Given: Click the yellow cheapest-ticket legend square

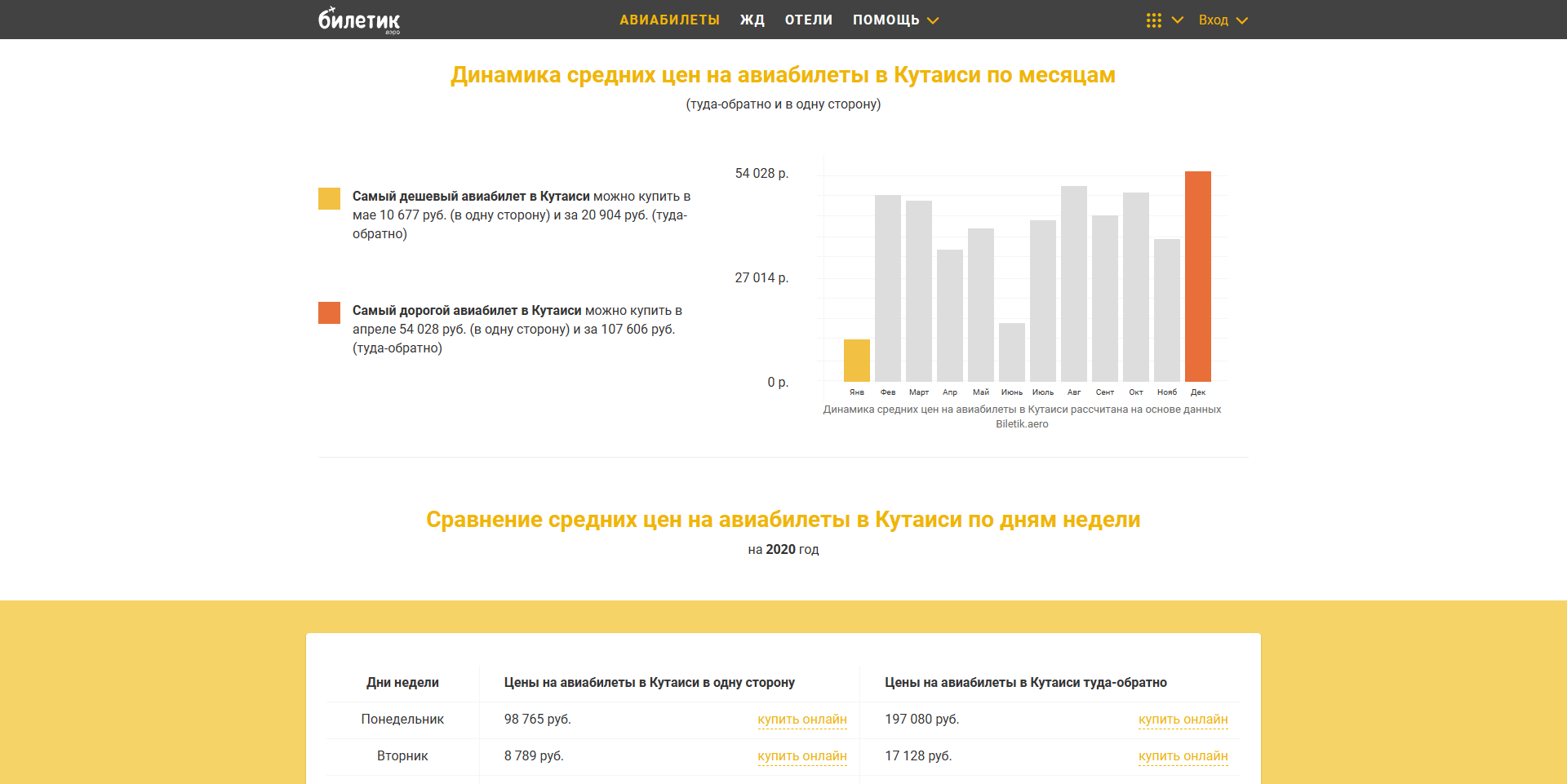Looking at the screenshot, I should (x=328, y=198).
